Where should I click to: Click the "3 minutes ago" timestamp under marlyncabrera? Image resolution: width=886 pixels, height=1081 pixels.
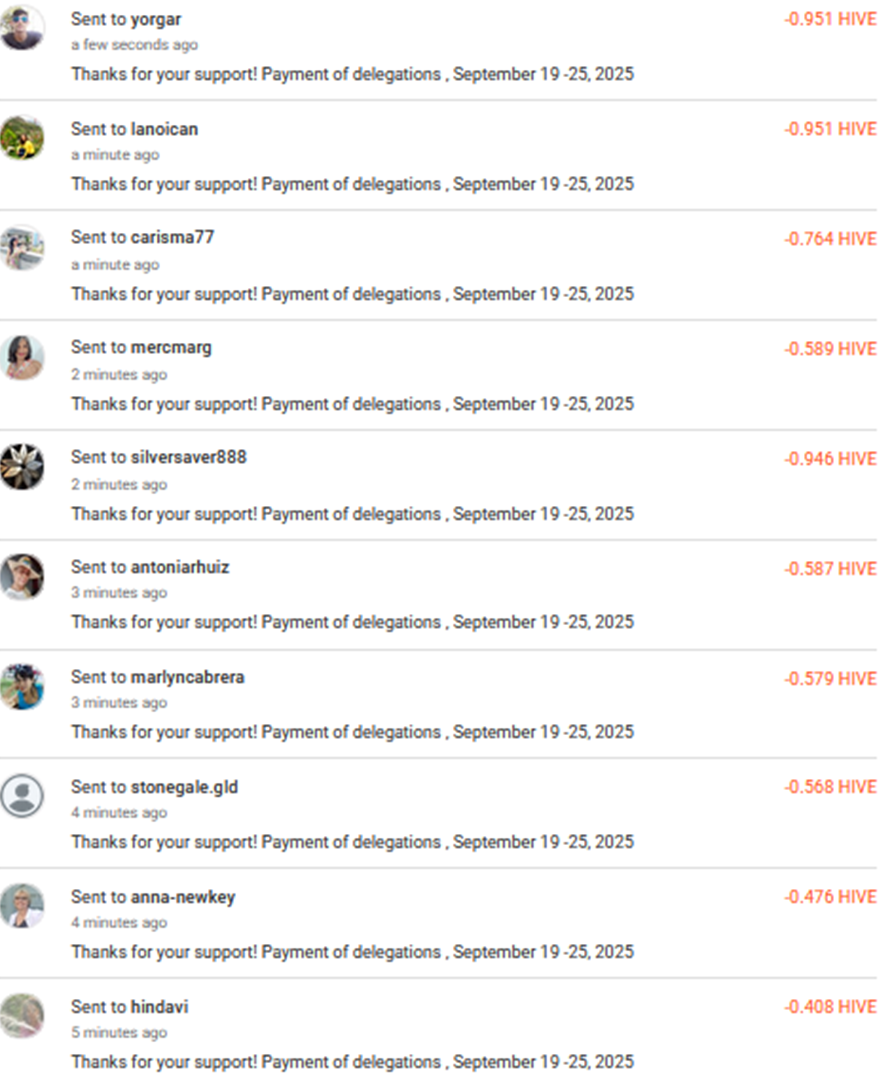pyautogui.click(x=119, y=703)
